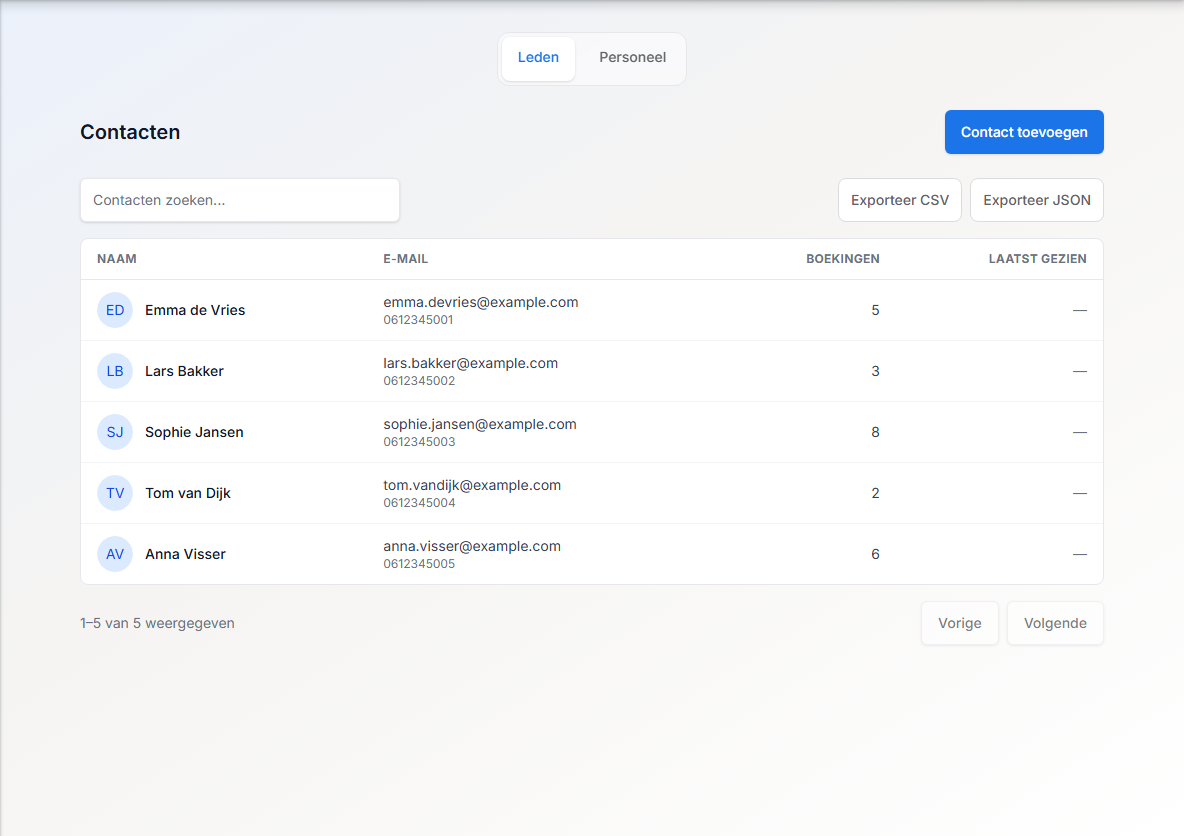Click phone number 0612345003

coord(419,443)
